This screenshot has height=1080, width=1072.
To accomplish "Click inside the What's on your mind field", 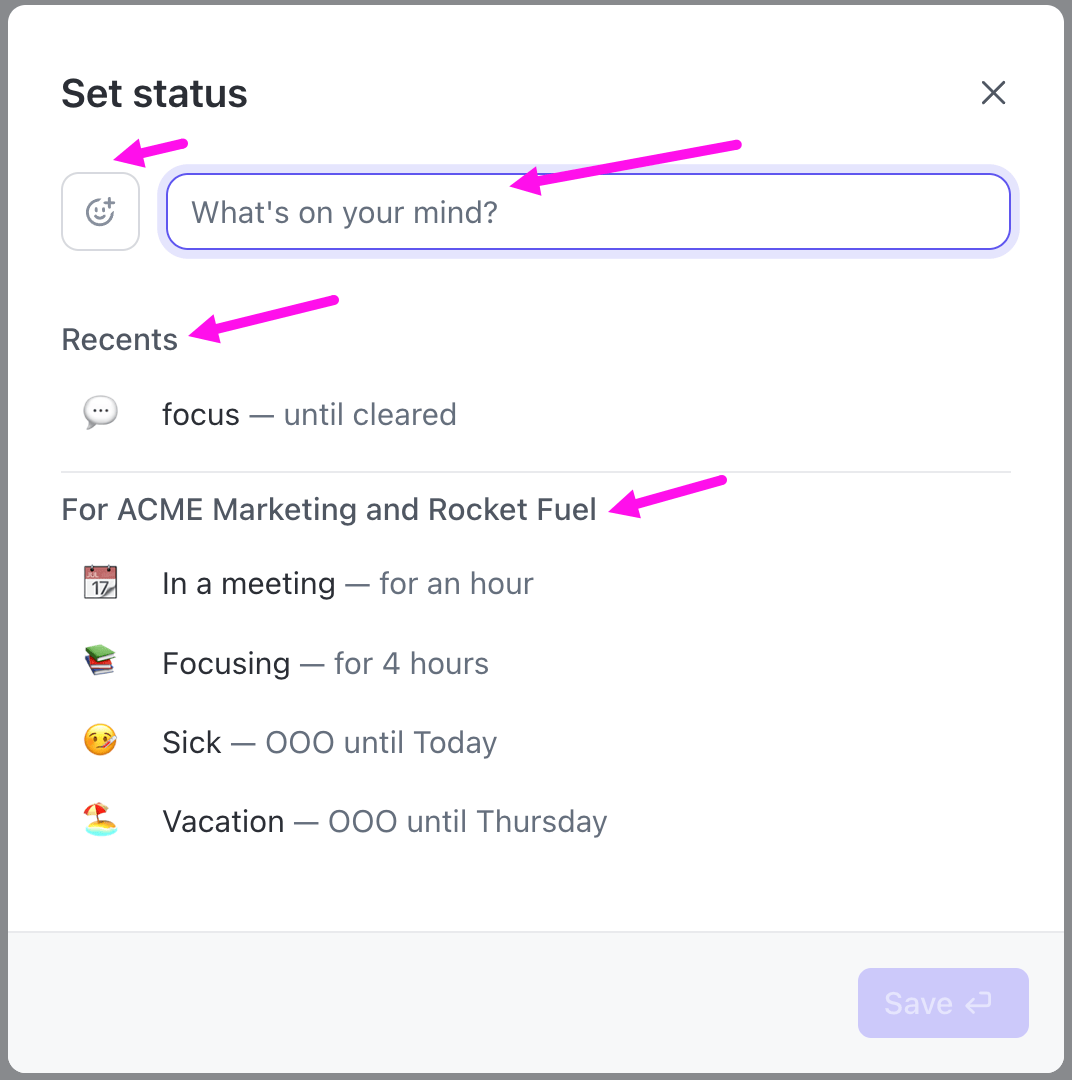I will [588, 211].
